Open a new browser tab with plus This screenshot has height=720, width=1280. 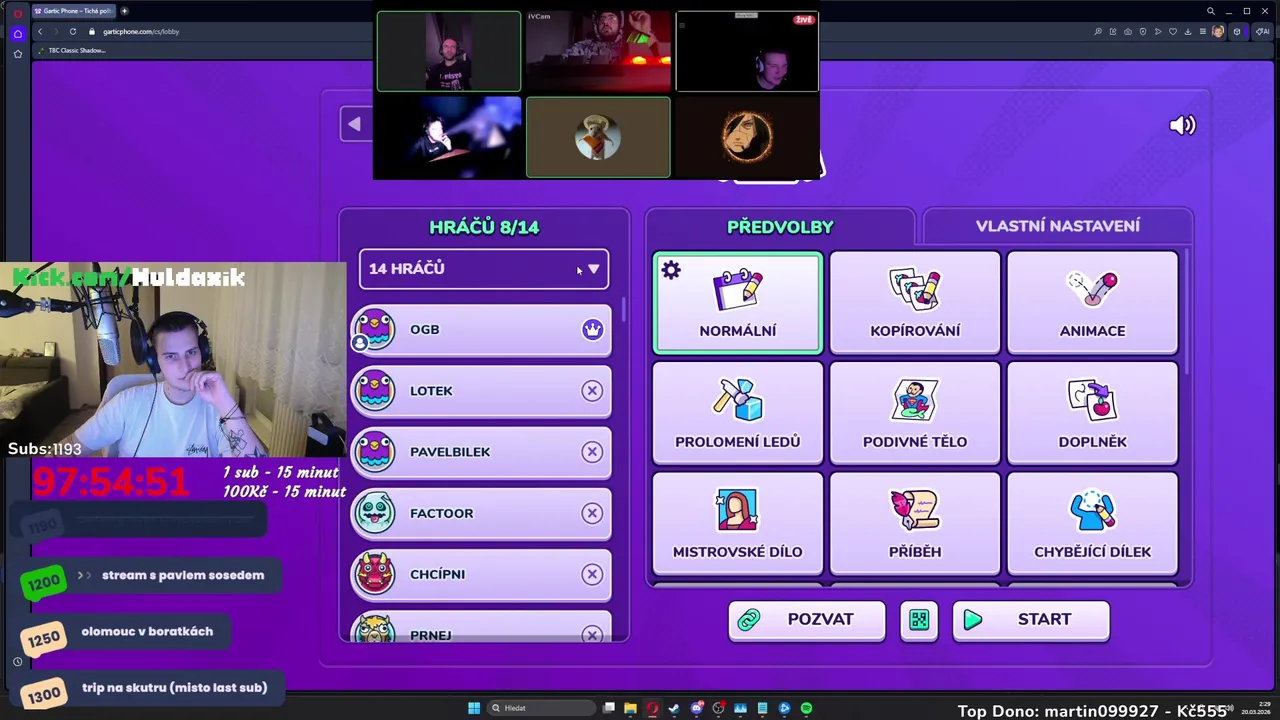[124, 11]
